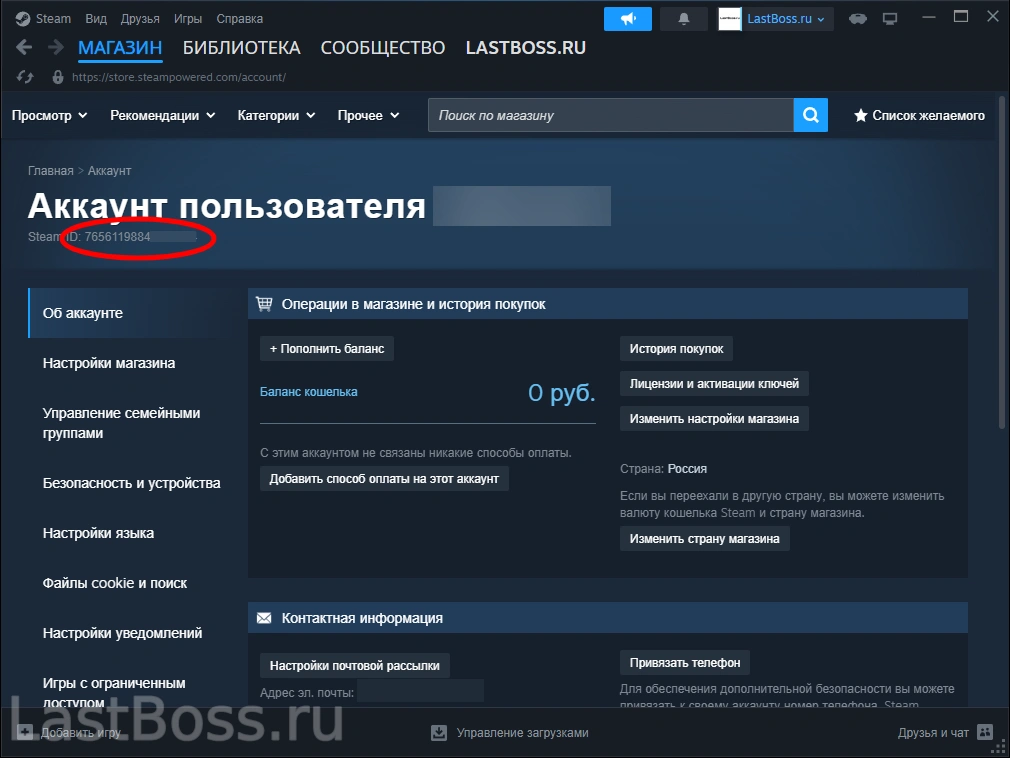This screenshot has height=758, width=1010.
Task: Select Безопасность и устройства in sidebar
Action: (131, 483)
